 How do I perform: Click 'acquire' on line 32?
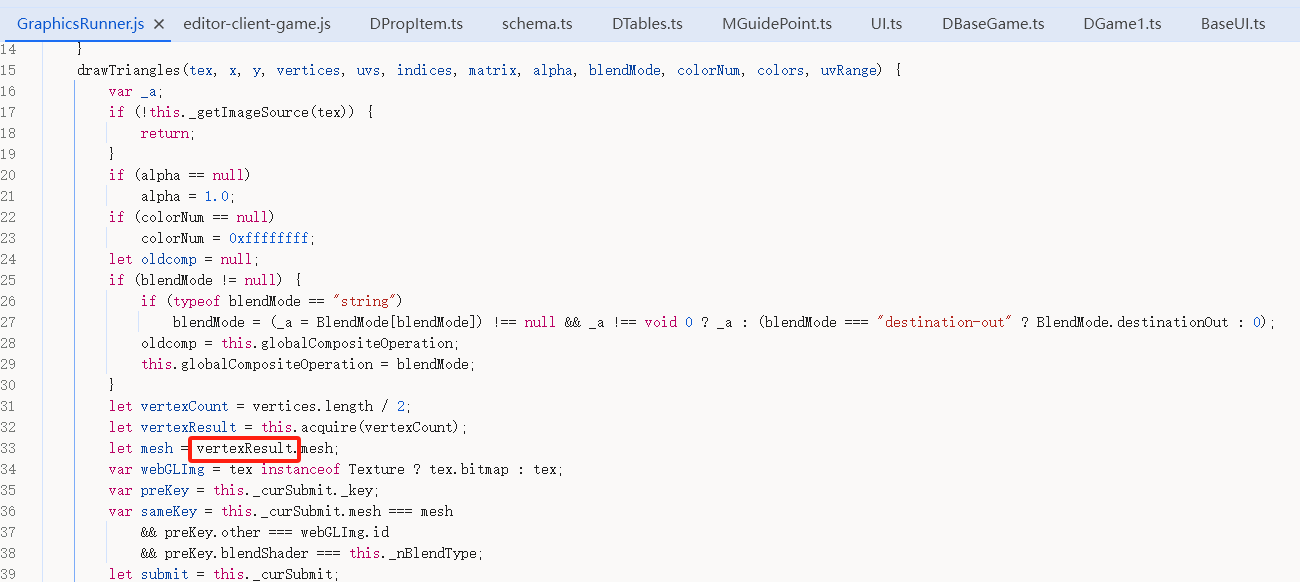[330, 427]
